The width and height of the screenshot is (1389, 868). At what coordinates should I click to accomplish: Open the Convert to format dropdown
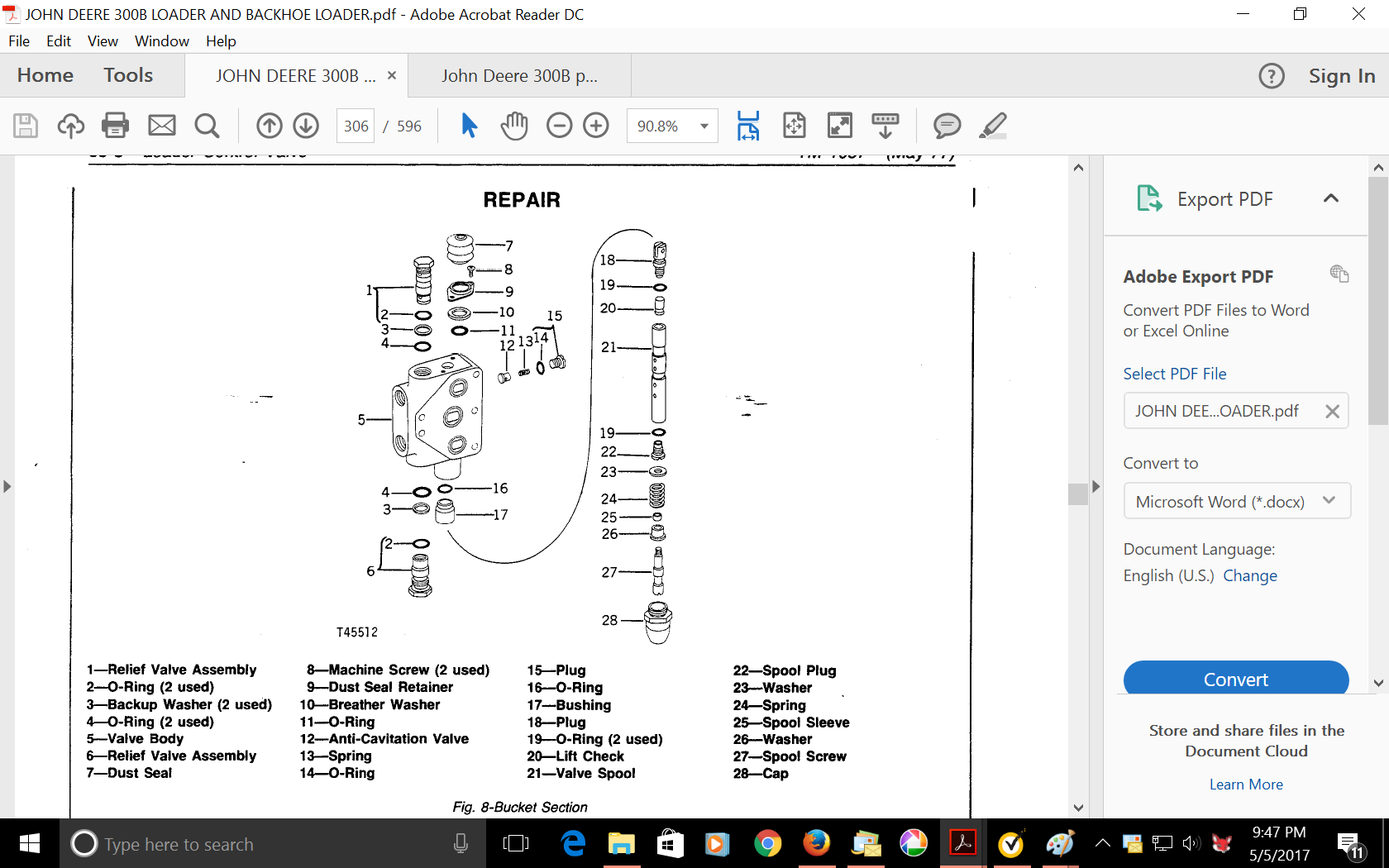click(1236, 501)
